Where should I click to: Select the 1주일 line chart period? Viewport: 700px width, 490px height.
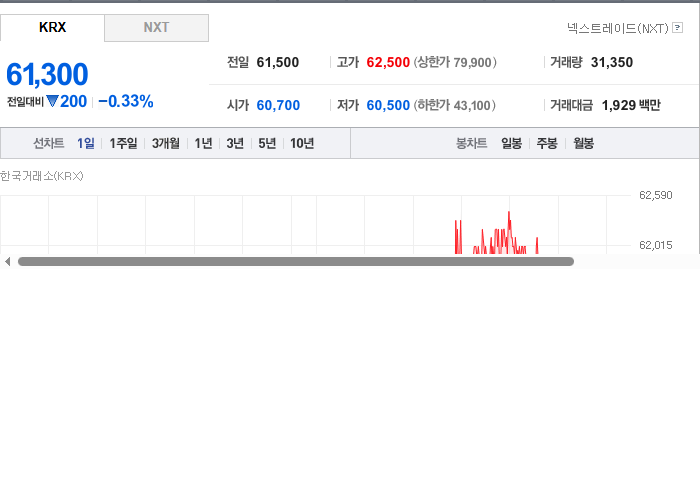click(x=123, y=143)
